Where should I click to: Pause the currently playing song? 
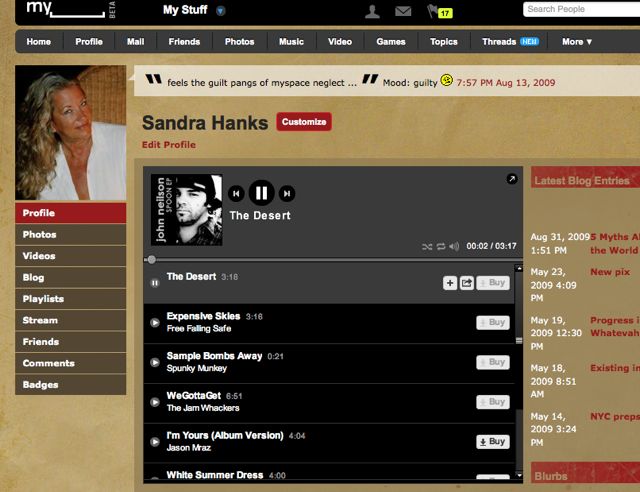(261, 193)
